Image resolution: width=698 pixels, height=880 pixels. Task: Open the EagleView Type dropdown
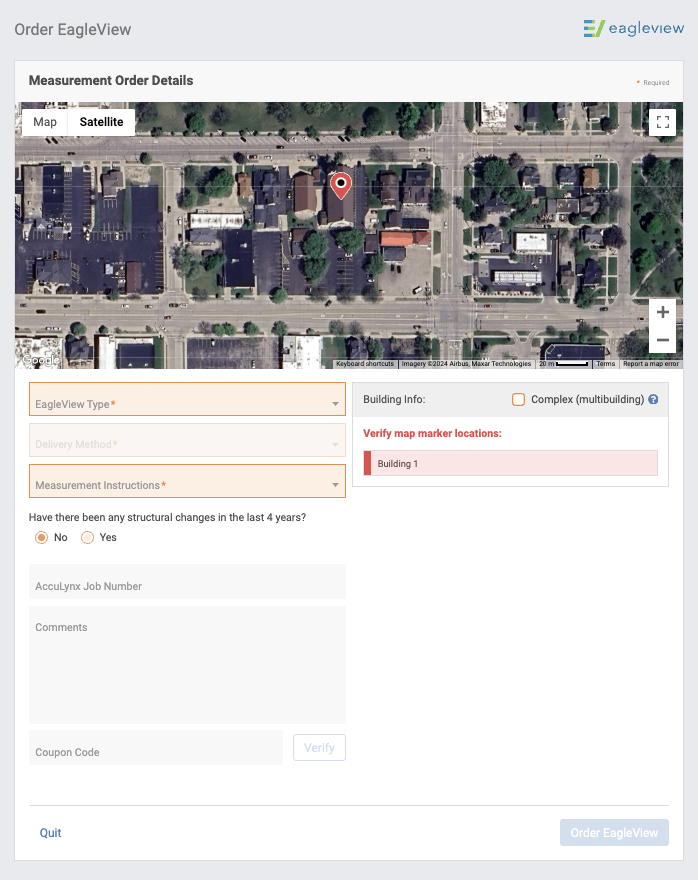(x=187, y=399)
